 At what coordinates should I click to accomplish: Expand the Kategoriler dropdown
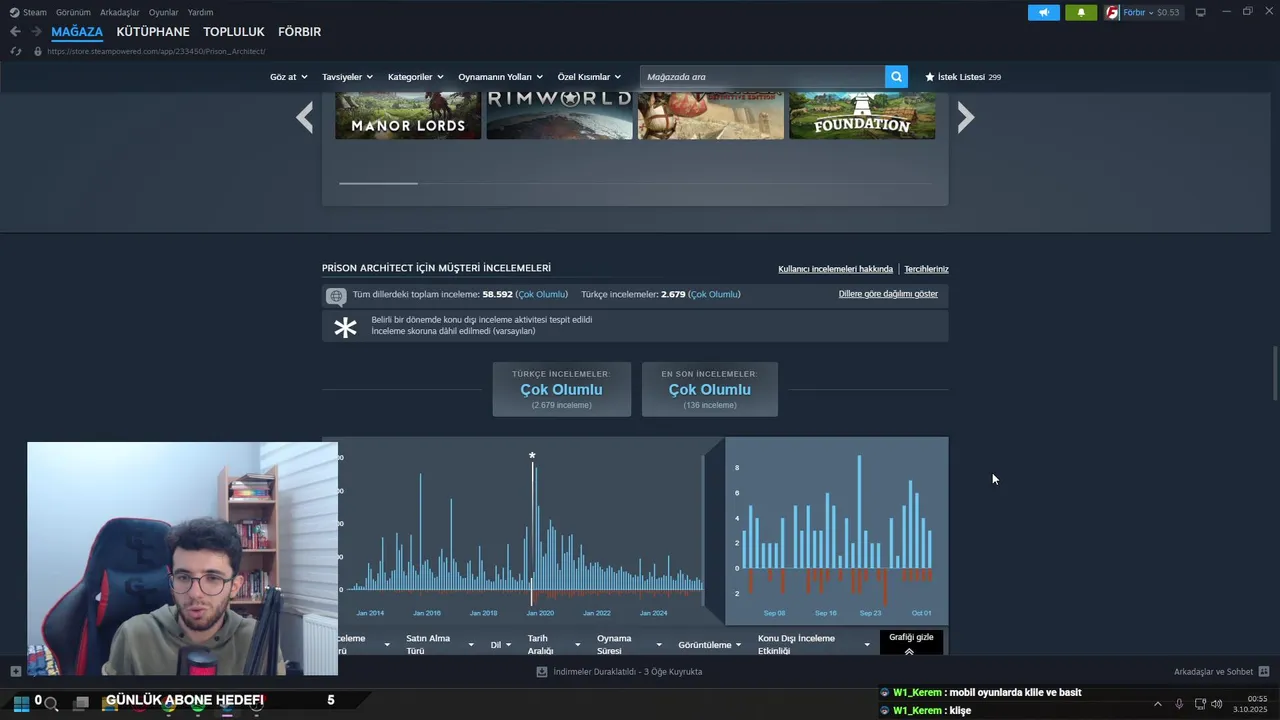pos(415,77)
